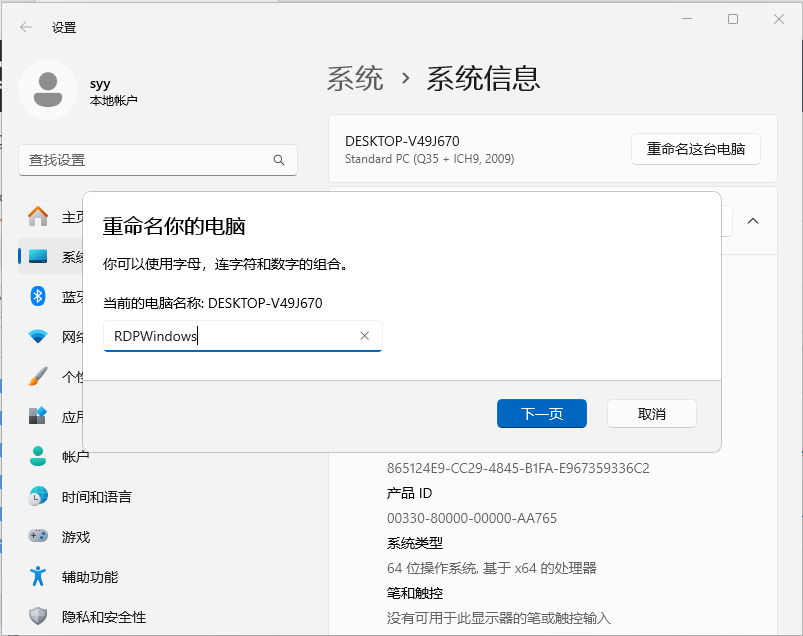Open 游戏 gaming settings
803x636 pixels.
click(76, 537)
